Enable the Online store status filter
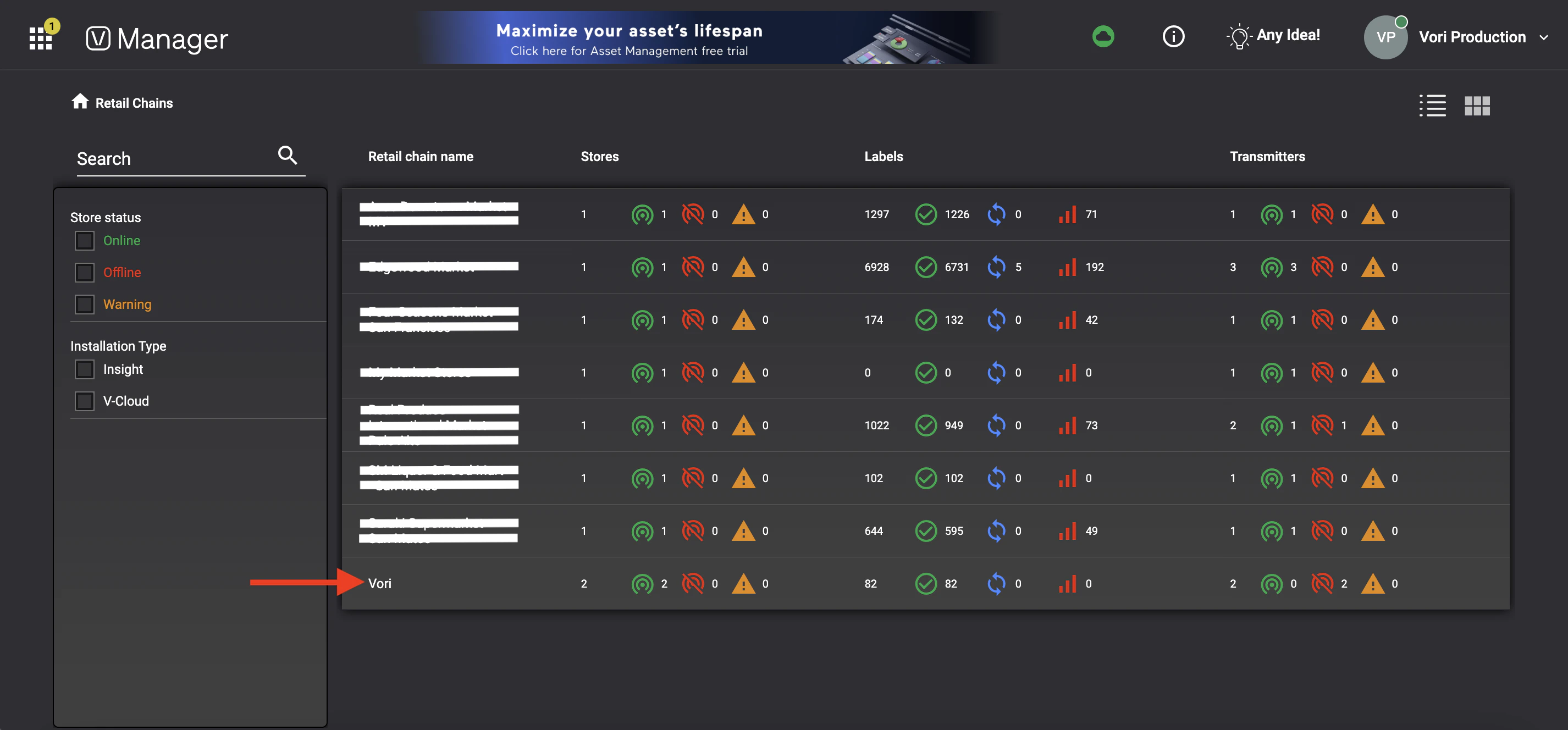The width and height of the screenshot is (1568, 730). [x=85, y=241]
